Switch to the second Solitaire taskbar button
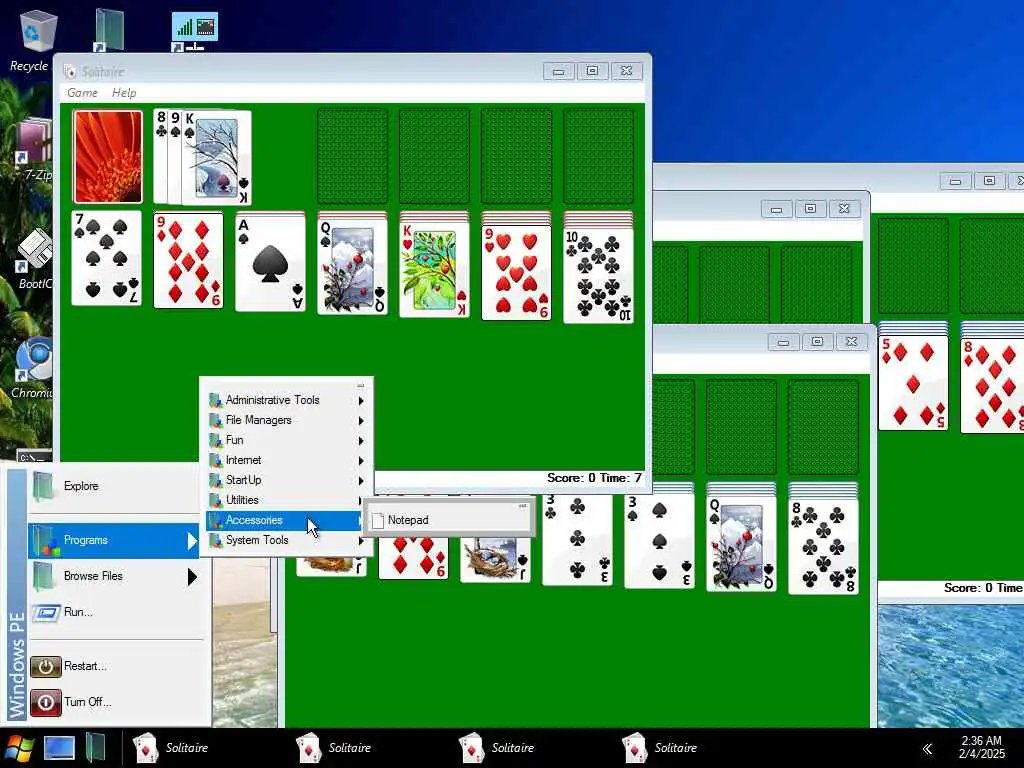Screen dimensions: 1024x768 point(334,748)
